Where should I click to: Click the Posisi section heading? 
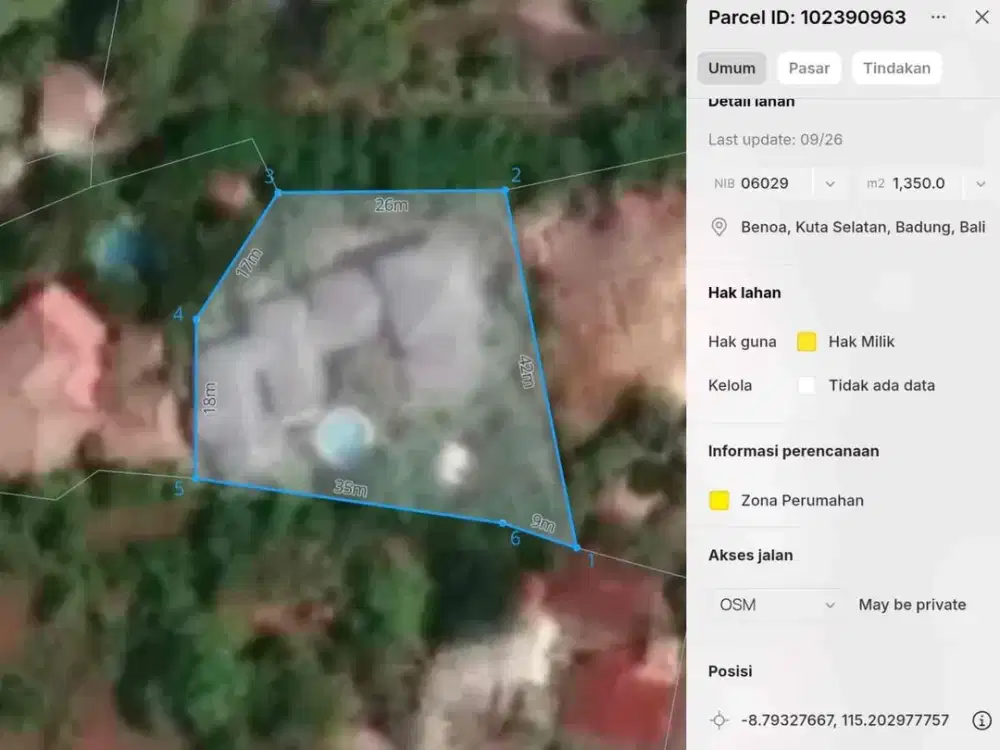click(730, 671)
